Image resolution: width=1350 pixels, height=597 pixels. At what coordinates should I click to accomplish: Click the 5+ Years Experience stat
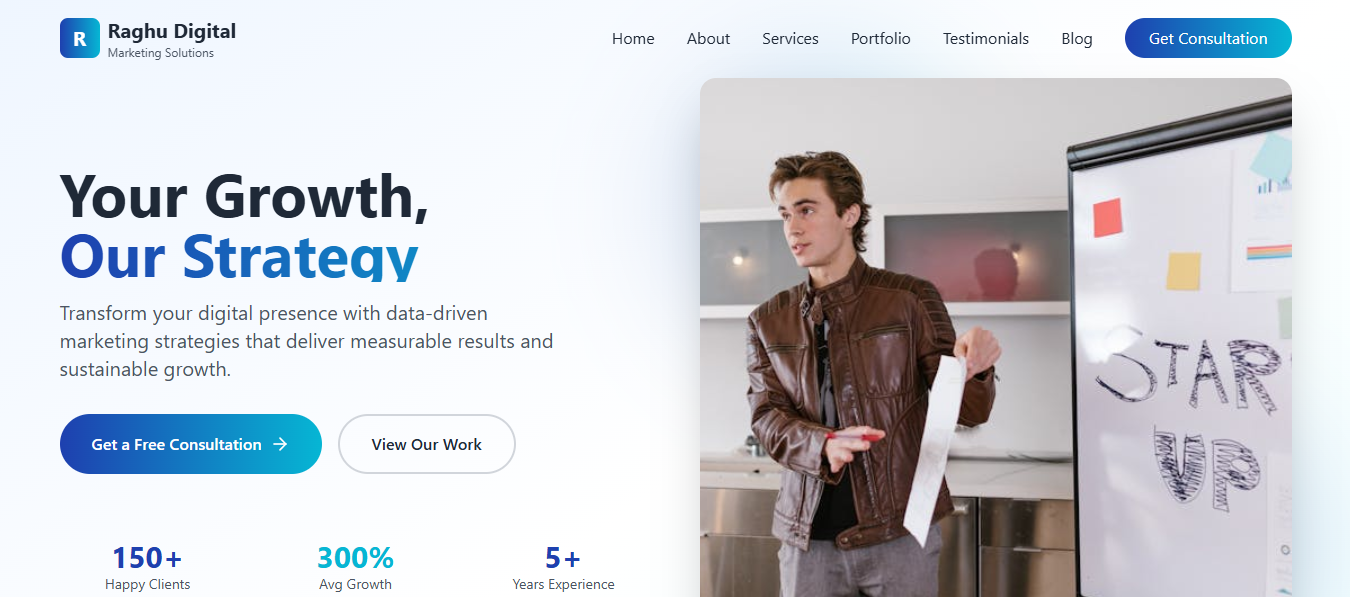(x=563, y=567)
